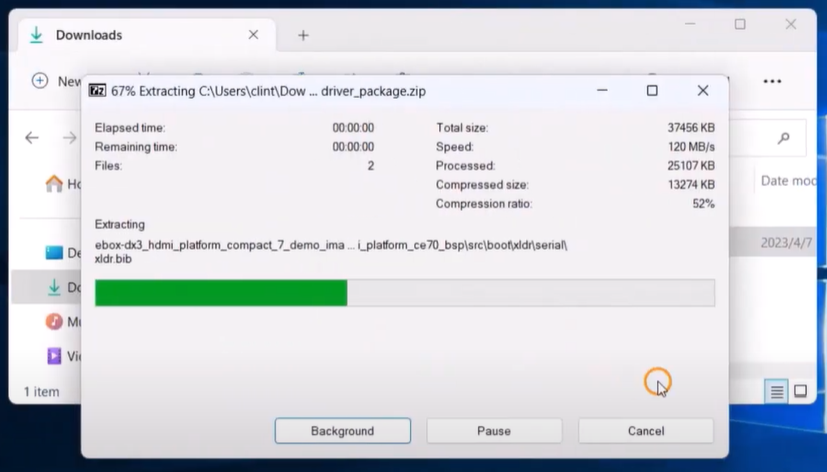Click the 25107 KB processed value

(x=691, y=166)
